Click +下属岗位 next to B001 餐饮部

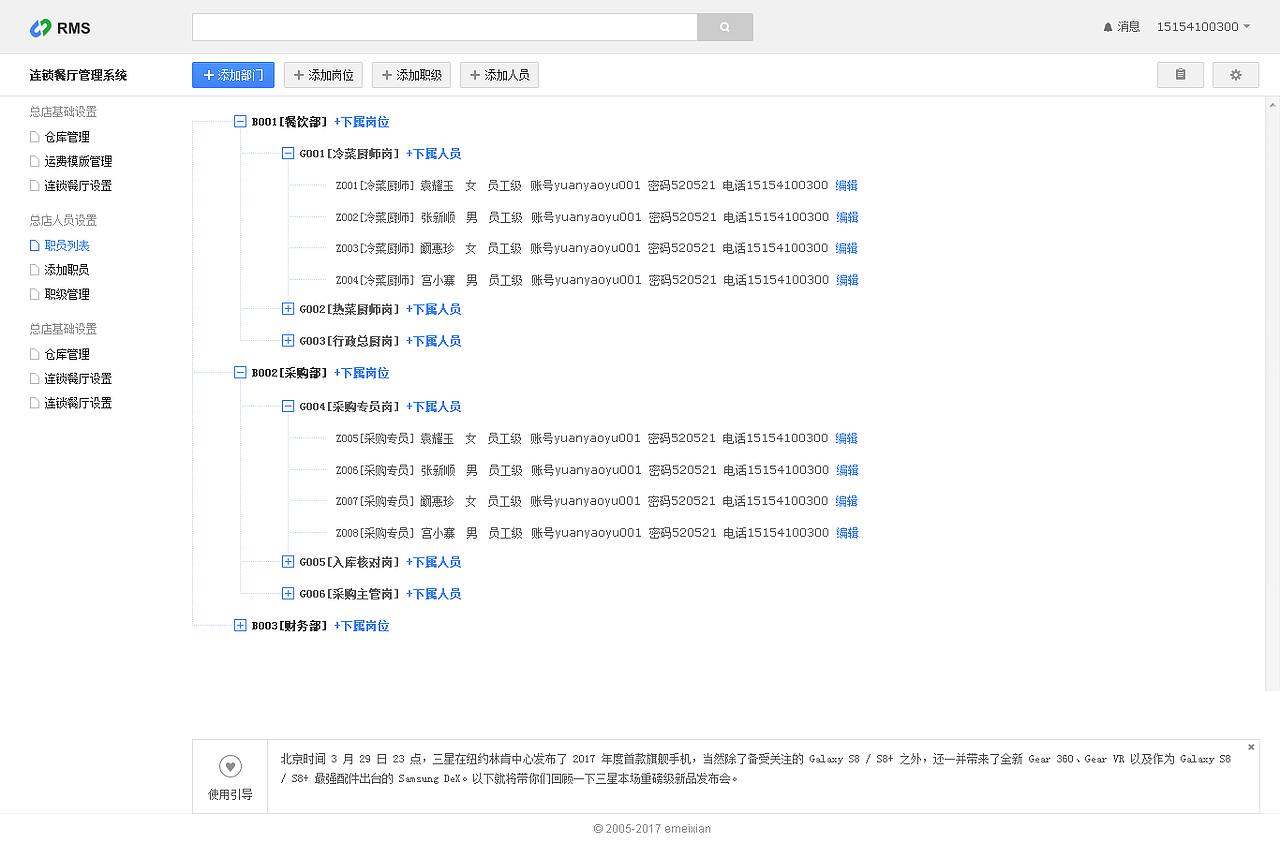point(361,122)
